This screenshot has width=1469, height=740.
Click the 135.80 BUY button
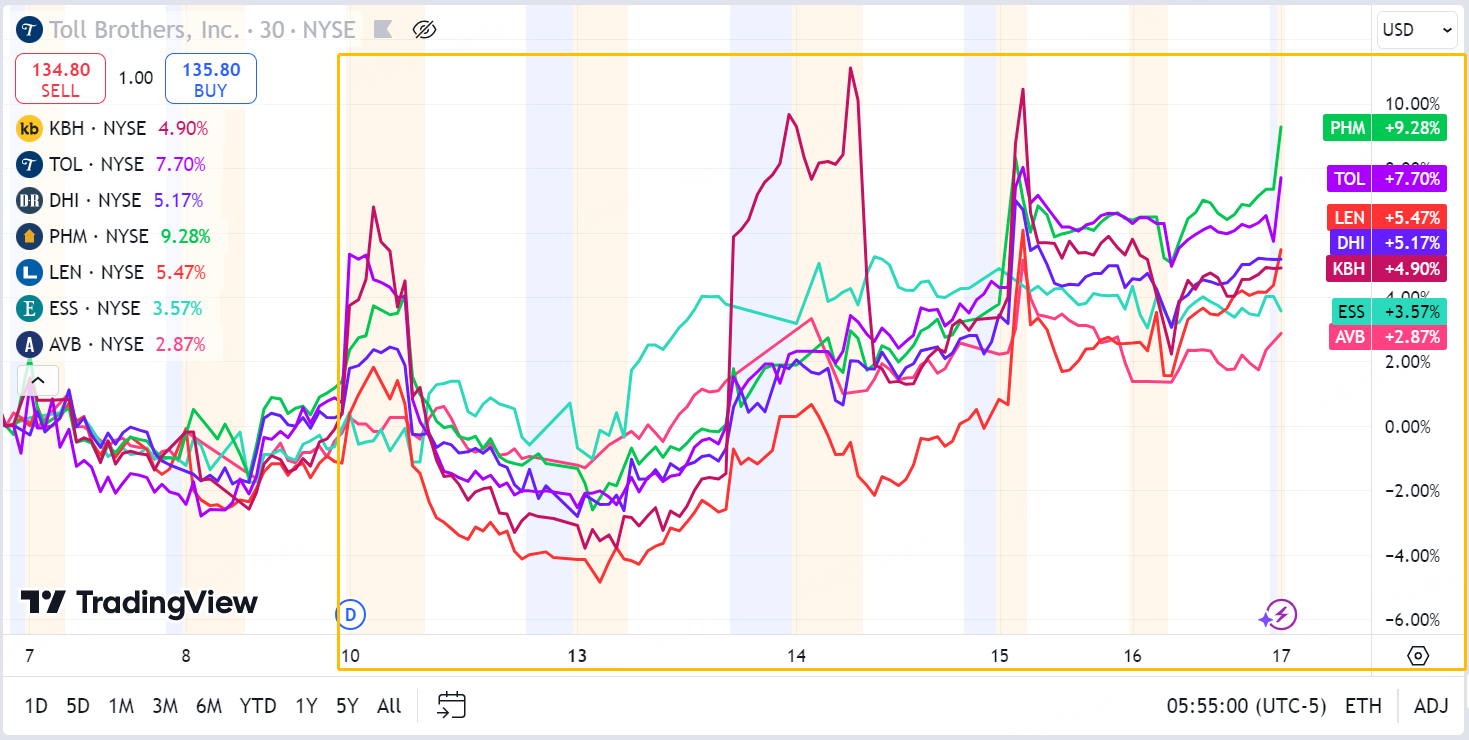pyautogui.click(x=211, y=79)
